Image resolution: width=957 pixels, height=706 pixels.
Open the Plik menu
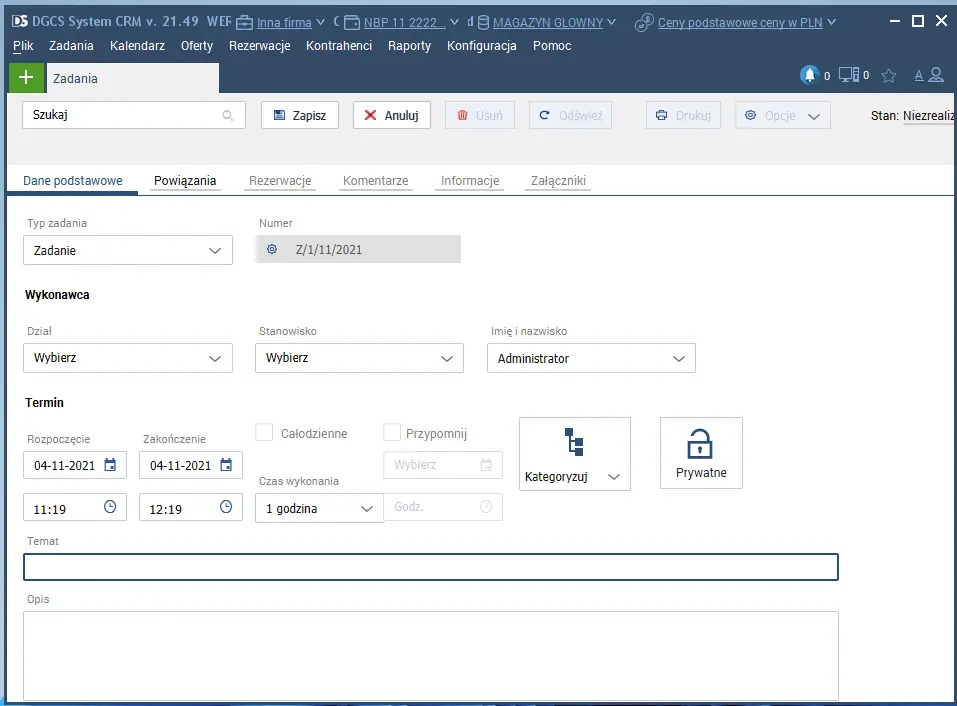pos(23,46)
